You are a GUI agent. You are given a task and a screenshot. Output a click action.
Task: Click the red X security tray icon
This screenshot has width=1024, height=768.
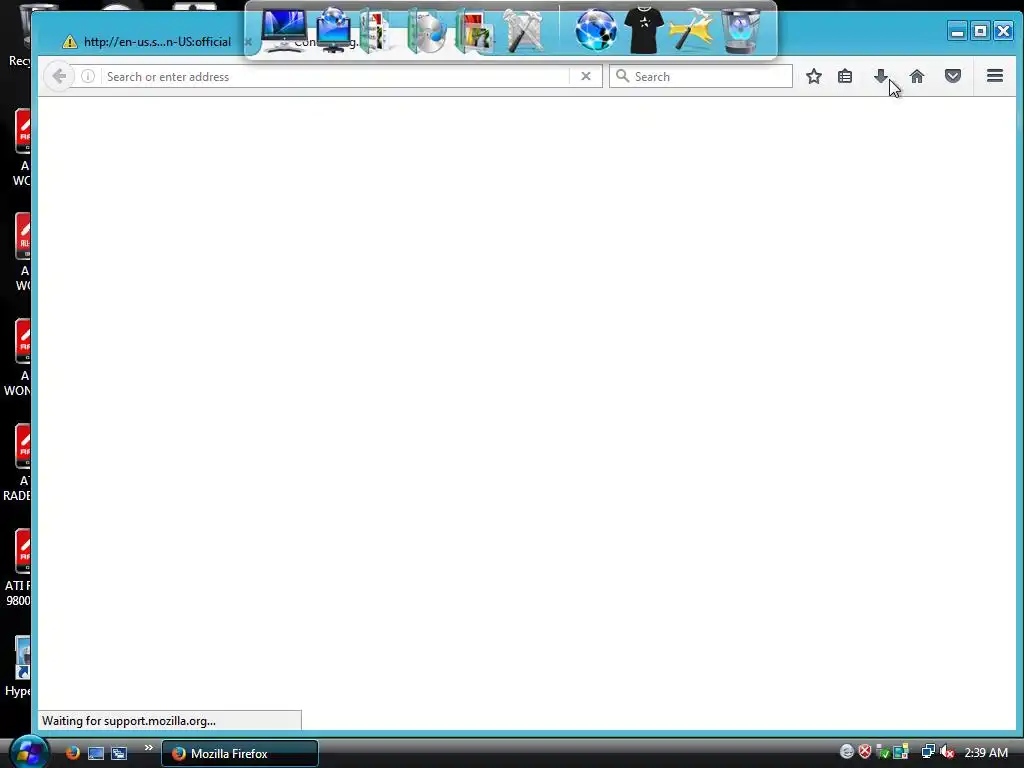coord(865,752)
